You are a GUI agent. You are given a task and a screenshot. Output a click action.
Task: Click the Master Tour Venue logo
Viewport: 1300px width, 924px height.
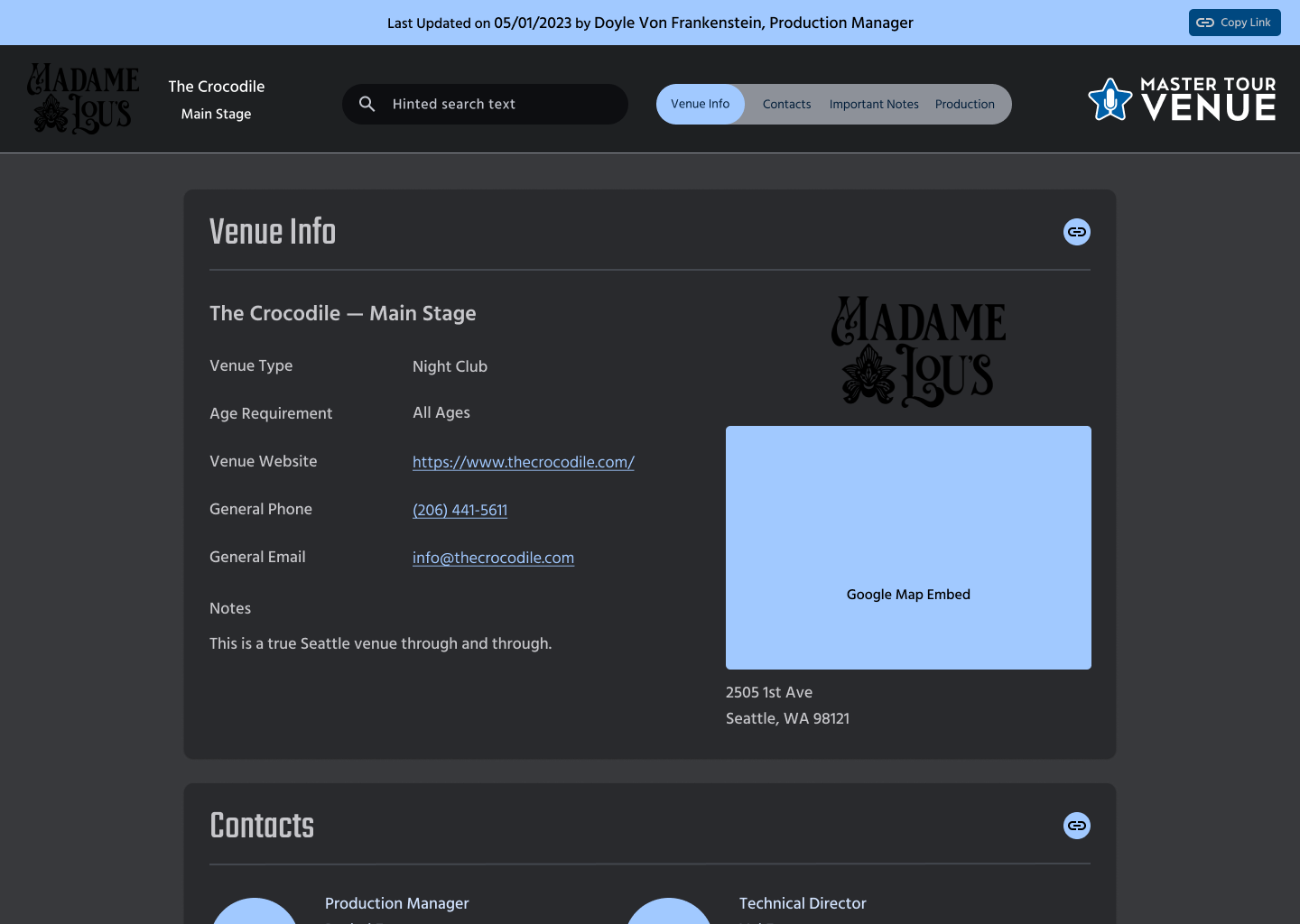1182,99
